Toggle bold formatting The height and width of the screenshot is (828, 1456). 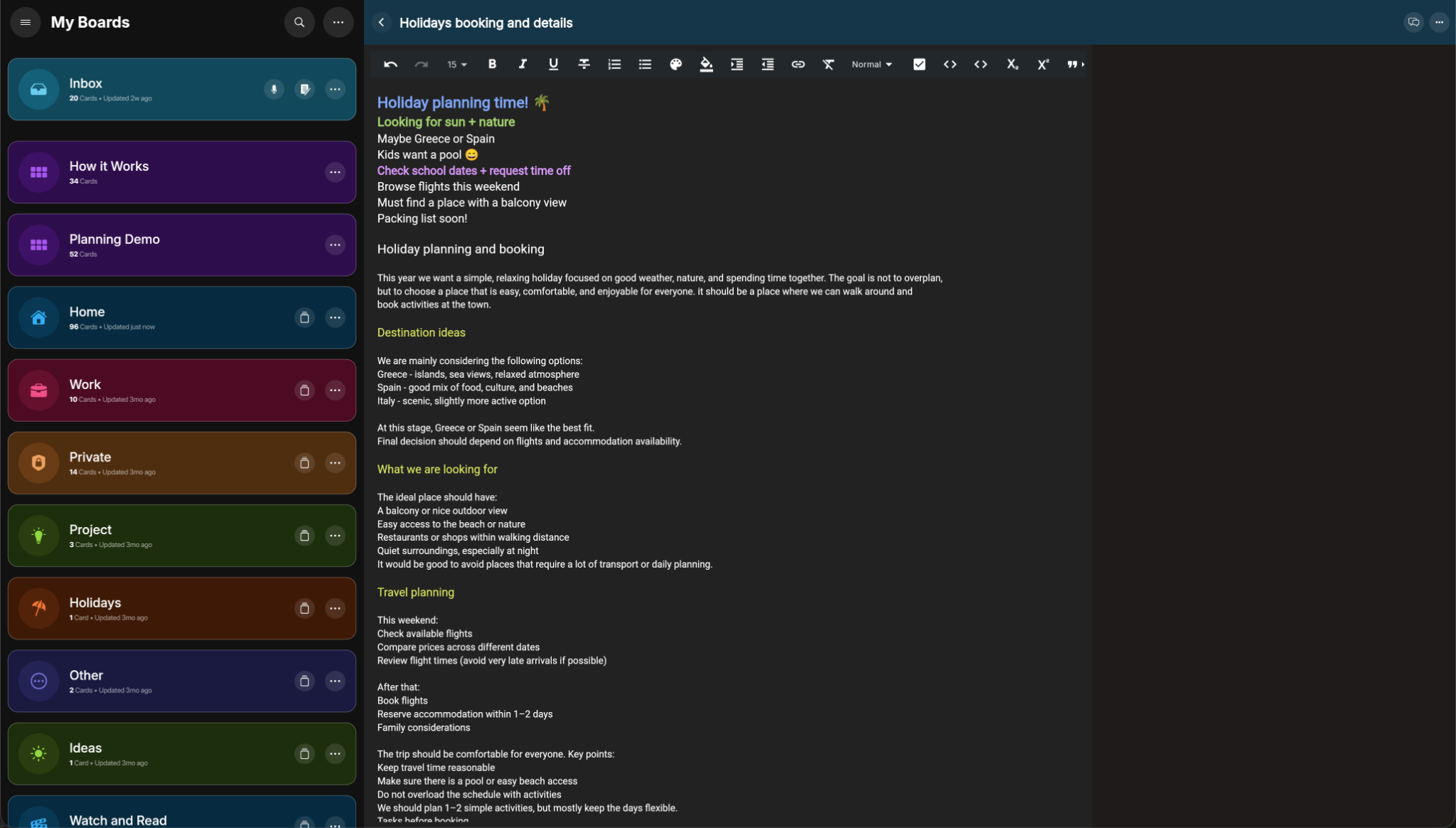point(492,64)
